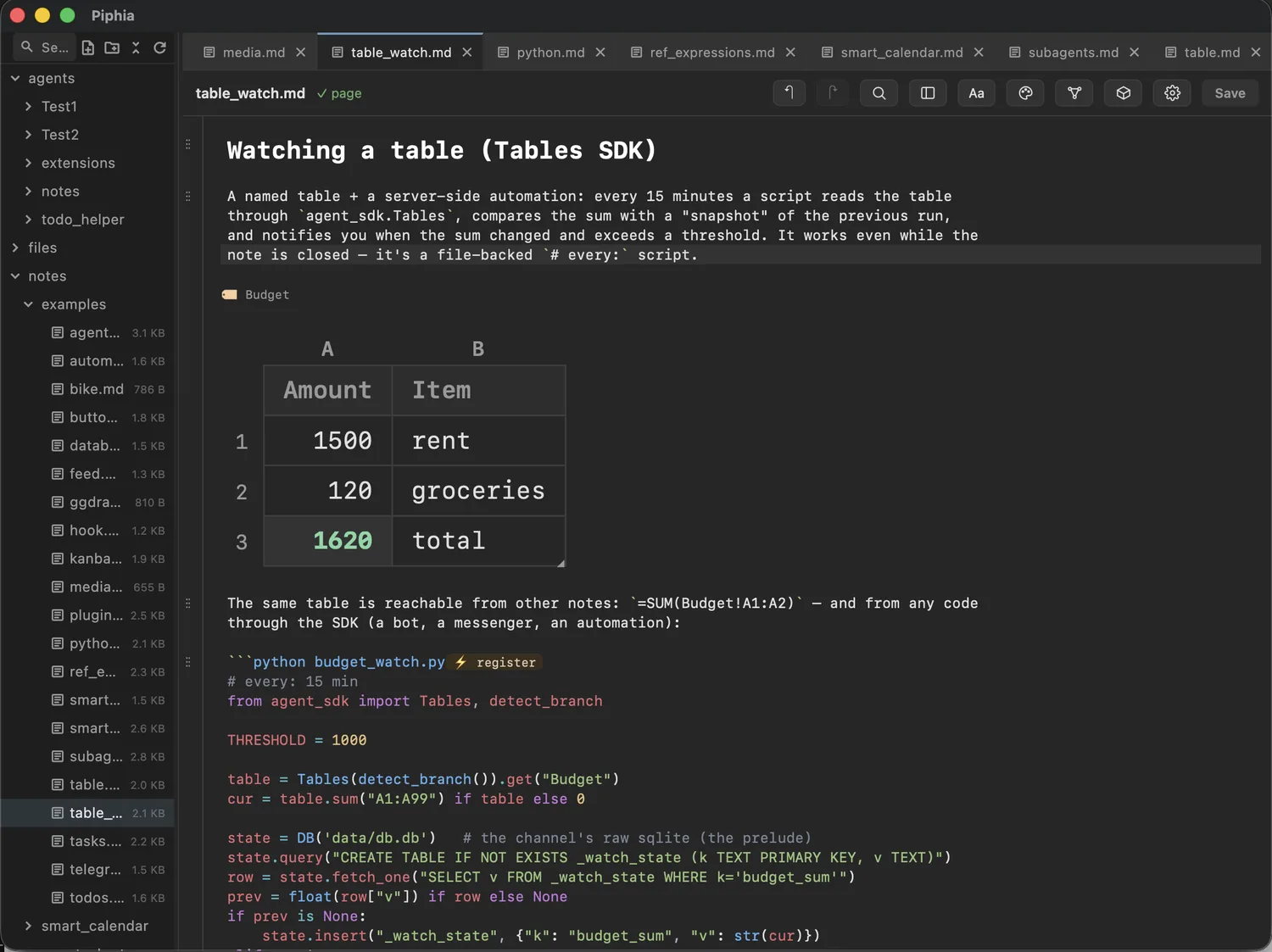Click the block handle beside the code block
Screen dimensions: 1272x952
(x=188, y=662)
